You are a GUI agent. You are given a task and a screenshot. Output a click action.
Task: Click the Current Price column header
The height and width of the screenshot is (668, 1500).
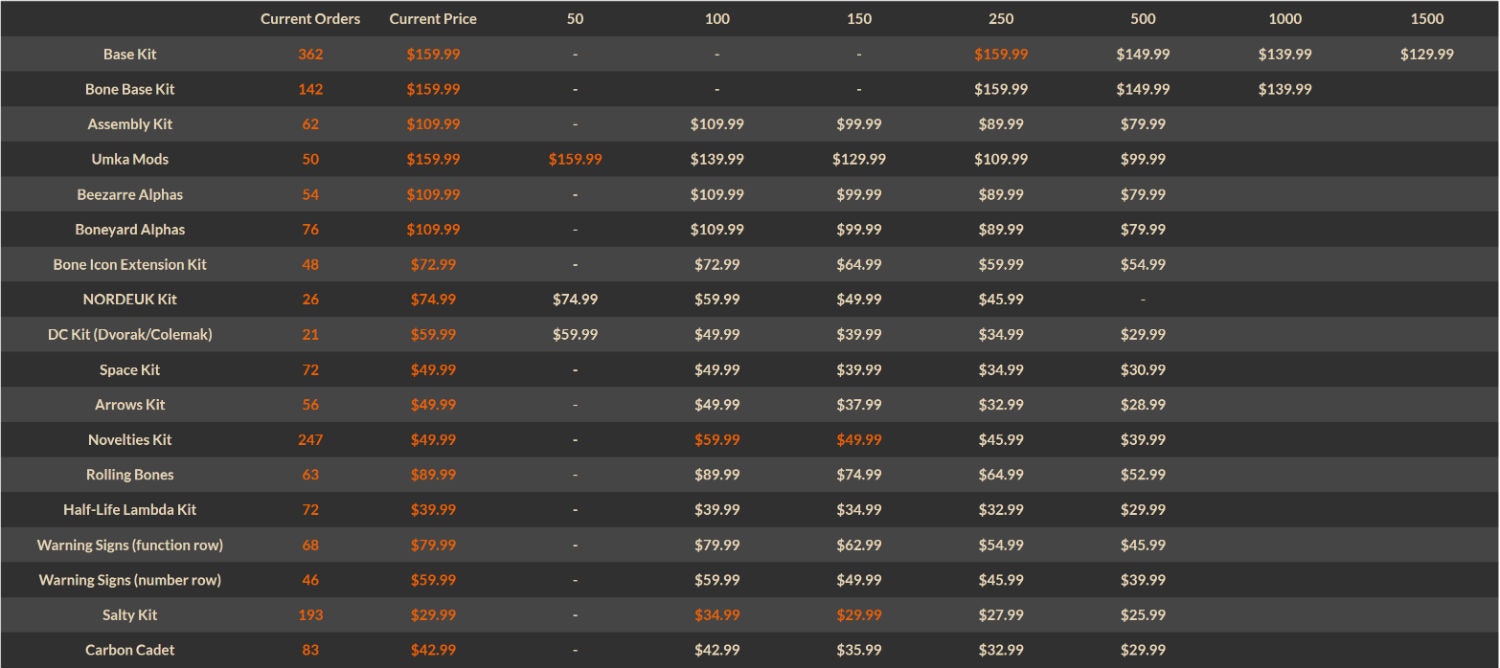(433, 19)
